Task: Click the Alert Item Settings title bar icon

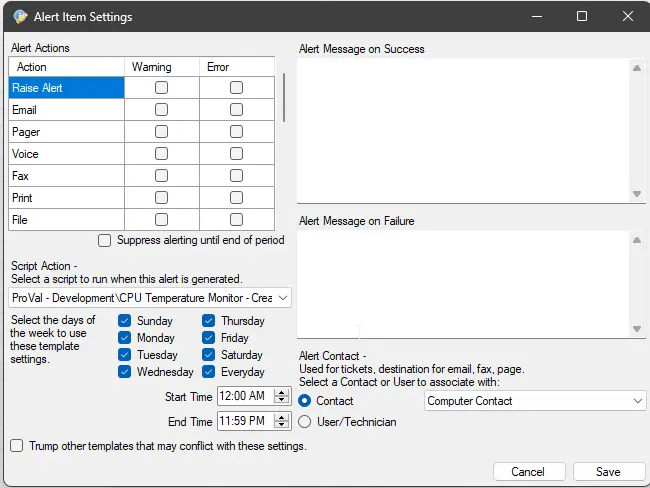Action: [x=20, y=17]
